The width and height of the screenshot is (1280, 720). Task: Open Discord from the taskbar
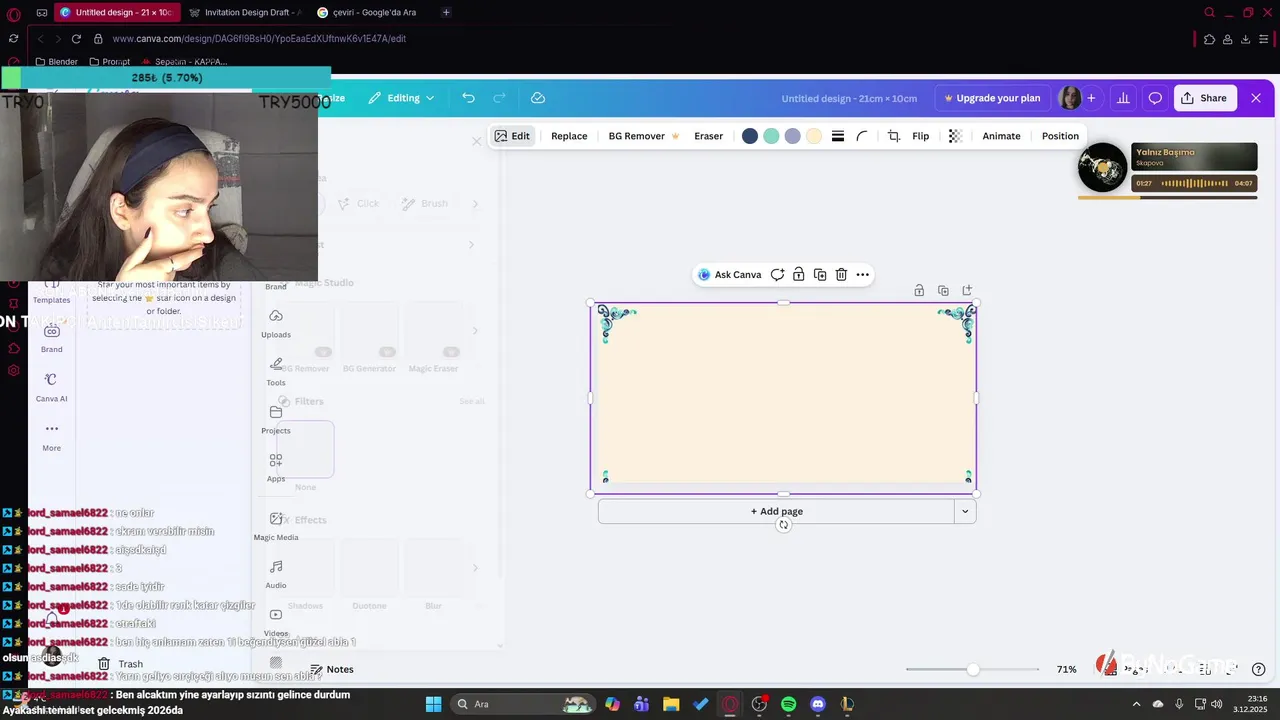click(818, 704)
